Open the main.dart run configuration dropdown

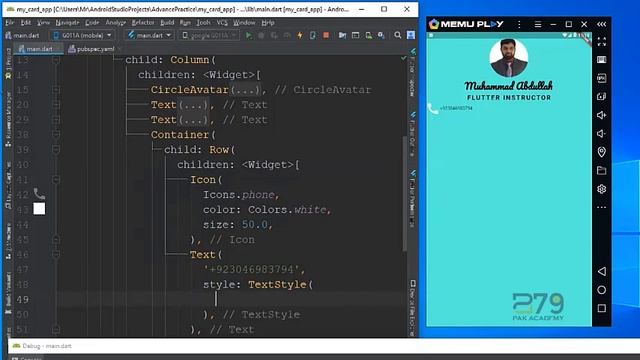[x=149, y=36]
